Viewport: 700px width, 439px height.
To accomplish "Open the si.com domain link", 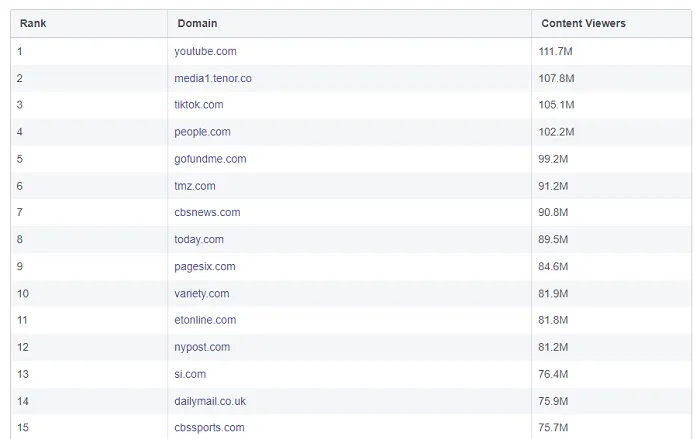I will tap(190, 374).
